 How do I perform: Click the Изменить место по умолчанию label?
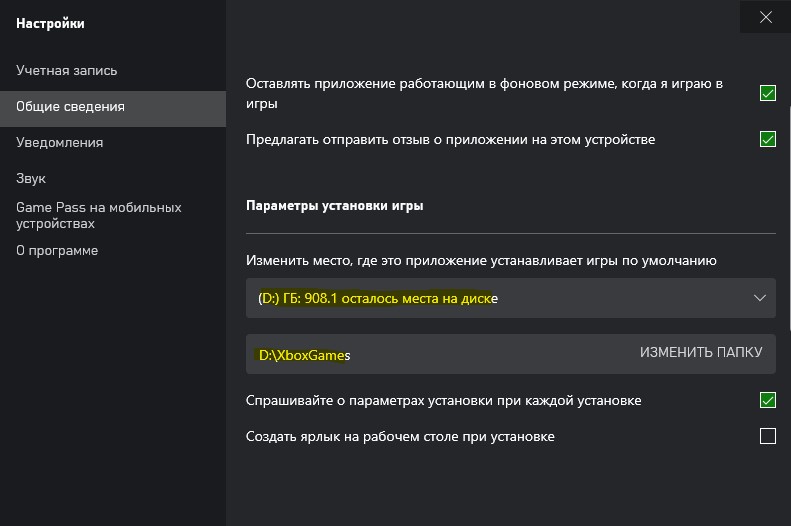pos(481,261)
